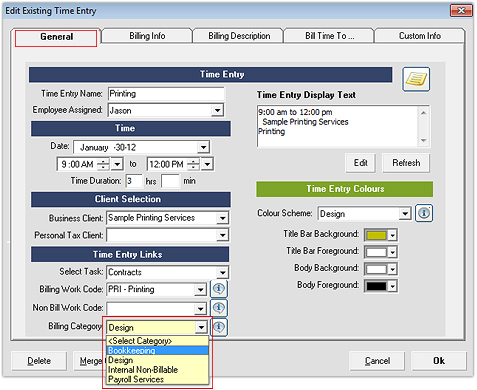The image size is (477, 390).
Task: Open the Personal Tax Client dropdown
Action: click(x=222, y=235)
